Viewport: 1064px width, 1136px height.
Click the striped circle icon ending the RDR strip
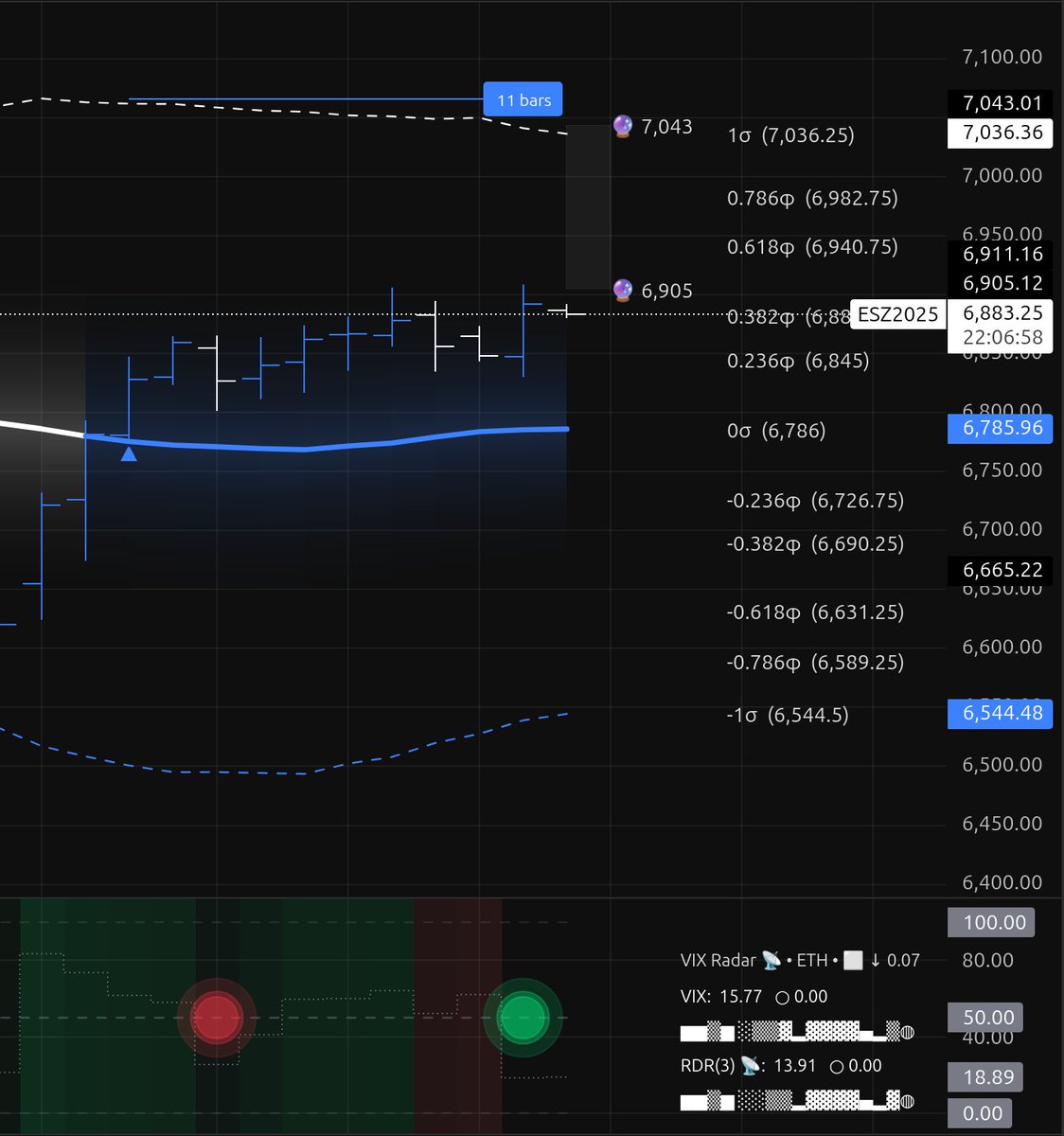pos(906,1100)
